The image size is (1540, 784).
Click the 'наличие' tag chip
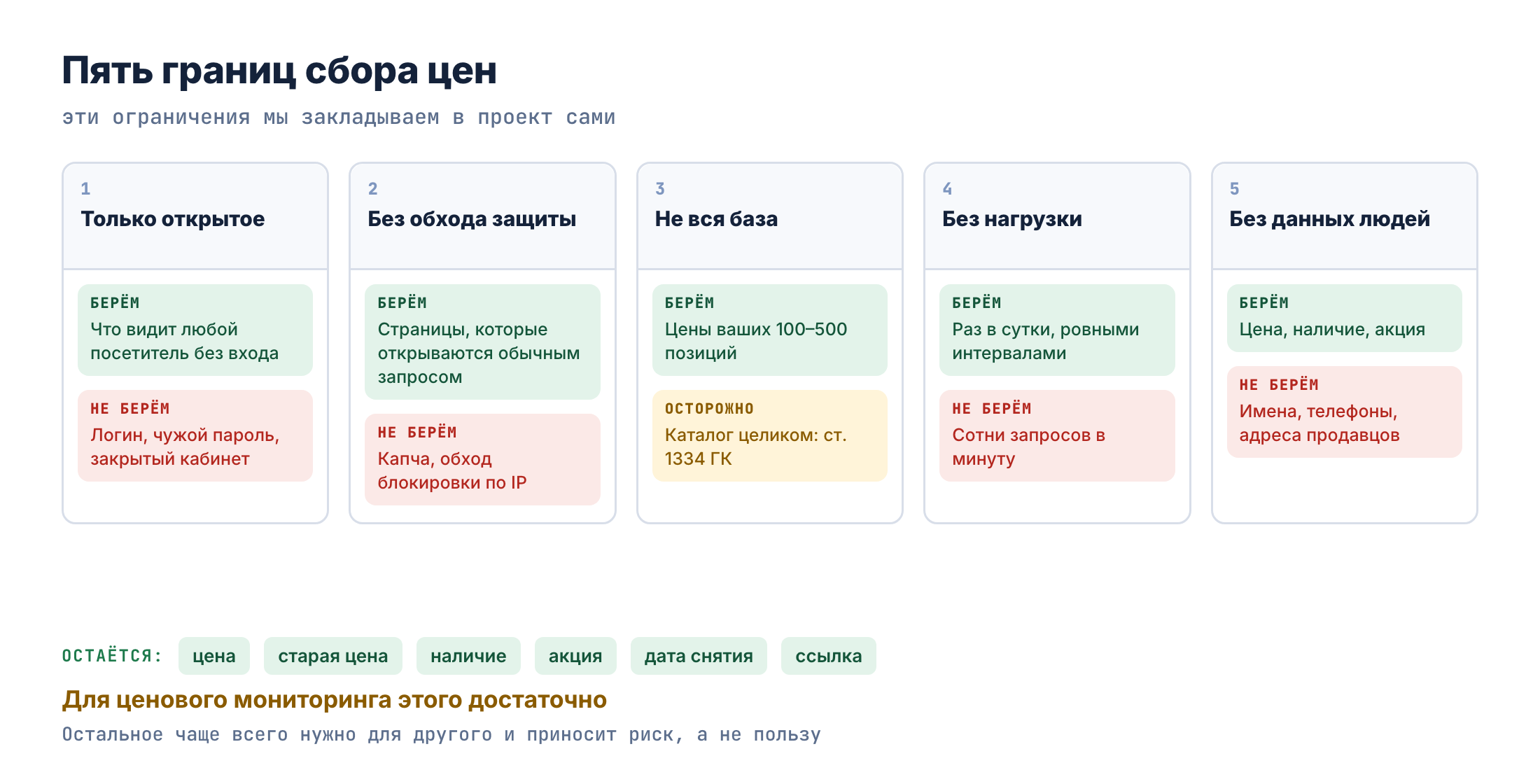(x=468, y=656)
